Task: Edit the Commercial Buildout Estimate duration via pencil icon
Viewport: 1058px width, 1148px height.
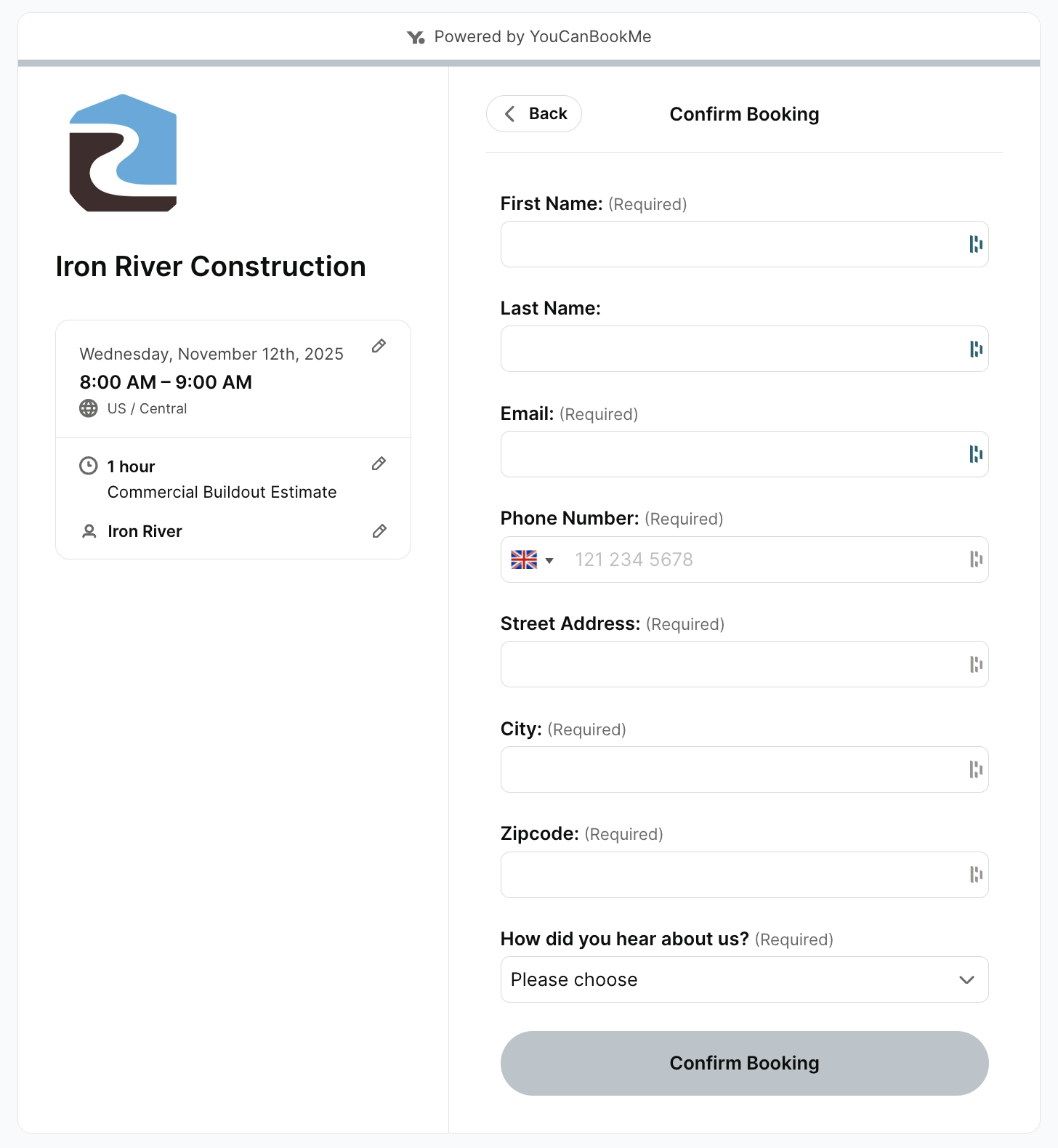Action: click(x=379, y=464)
